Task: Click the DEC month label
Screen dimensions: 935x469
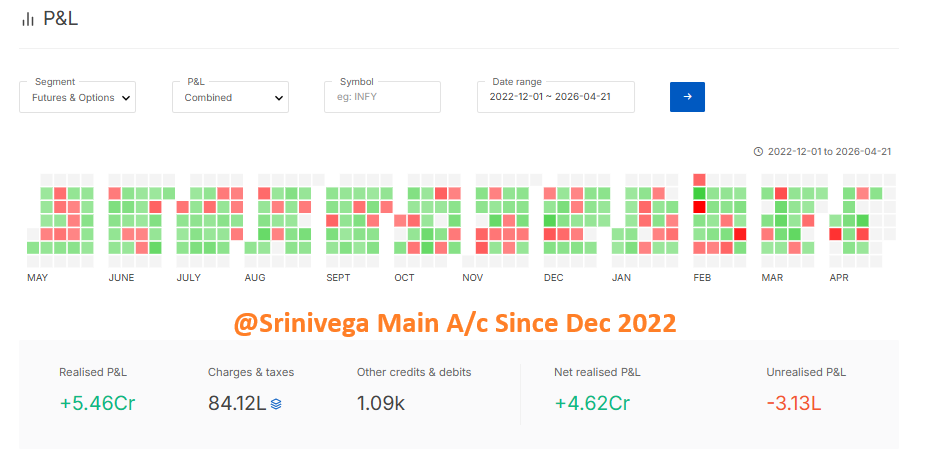Action: [x=553, y=278]
